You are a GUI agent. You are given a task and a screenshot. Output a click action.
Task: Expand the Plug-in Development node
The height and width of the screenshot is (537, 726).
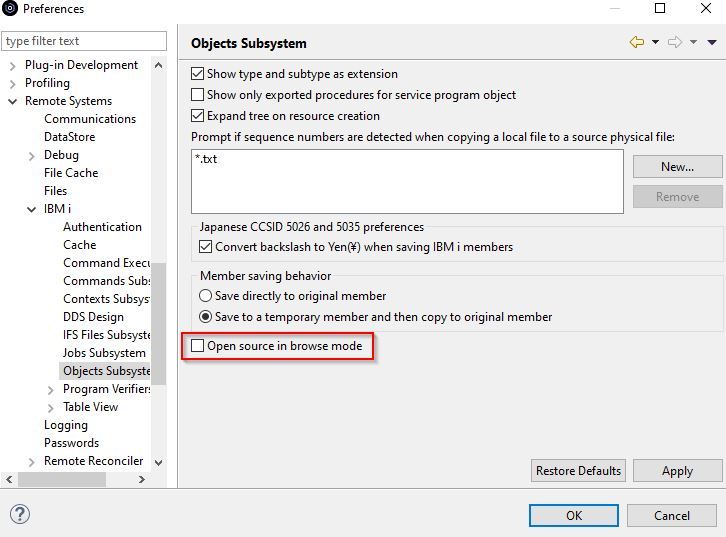(x=13, y=65)
